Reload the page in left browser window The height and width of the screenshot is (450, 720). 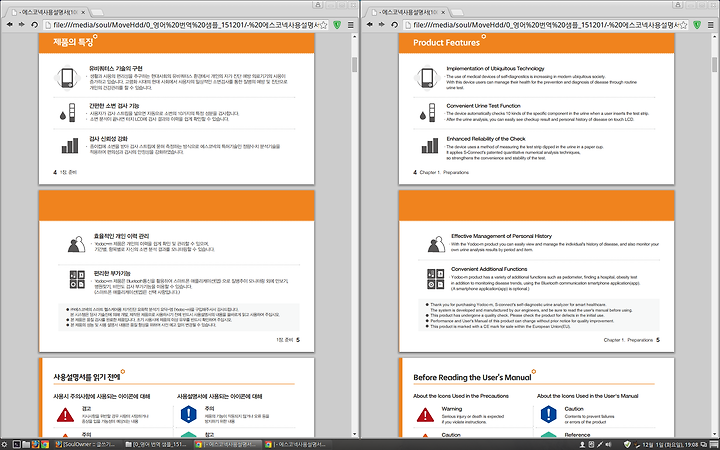click(34, 25)
